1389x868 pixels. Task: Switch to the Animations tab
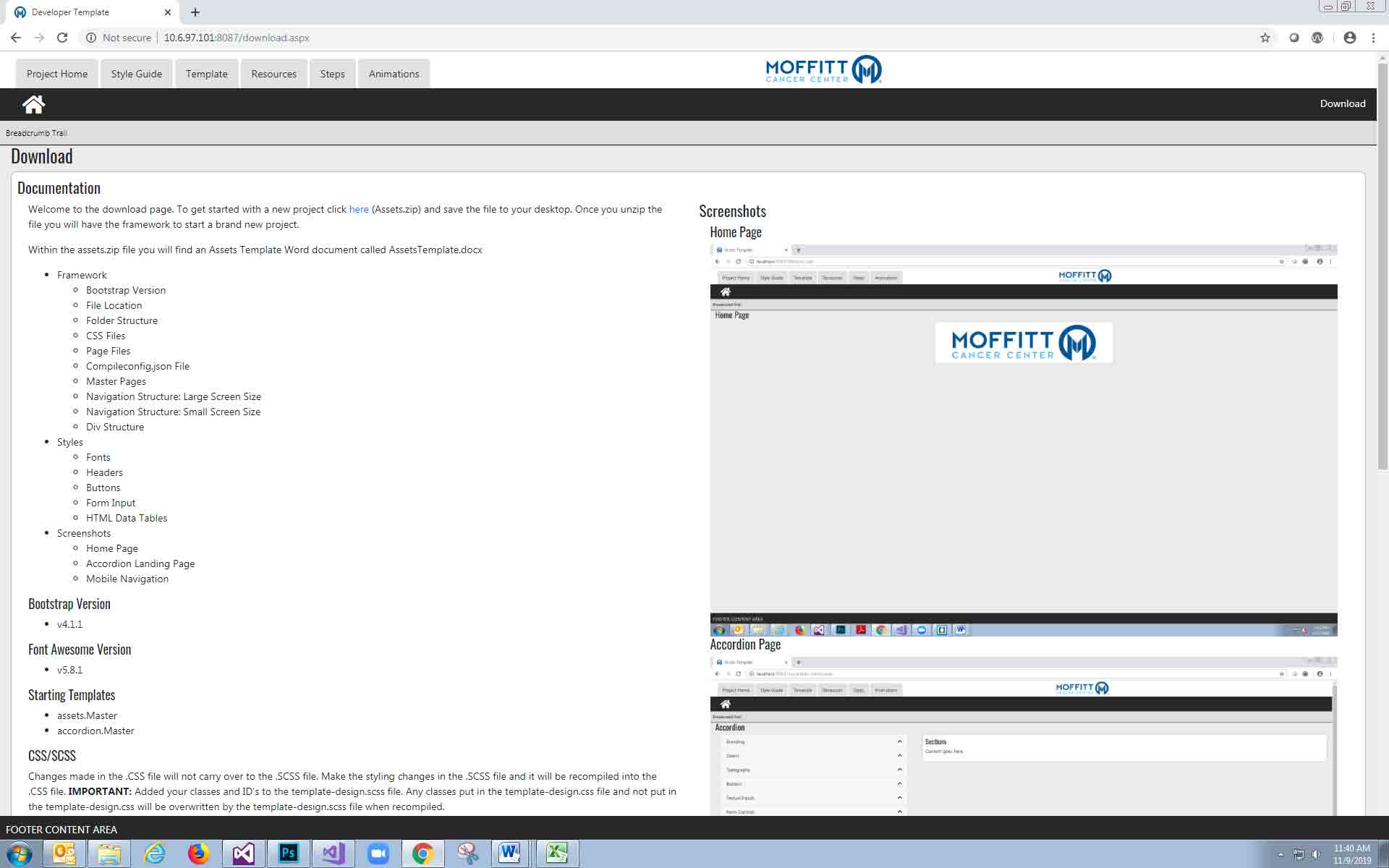click(394, 74)
